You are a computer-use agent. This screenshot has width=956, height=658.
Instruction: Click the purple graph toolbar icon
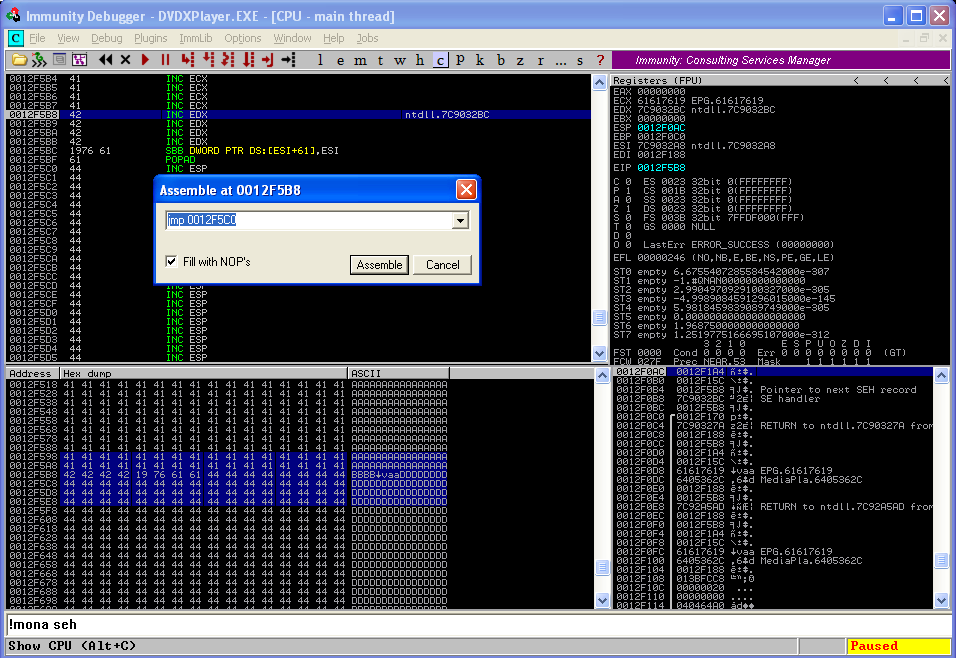79,60
